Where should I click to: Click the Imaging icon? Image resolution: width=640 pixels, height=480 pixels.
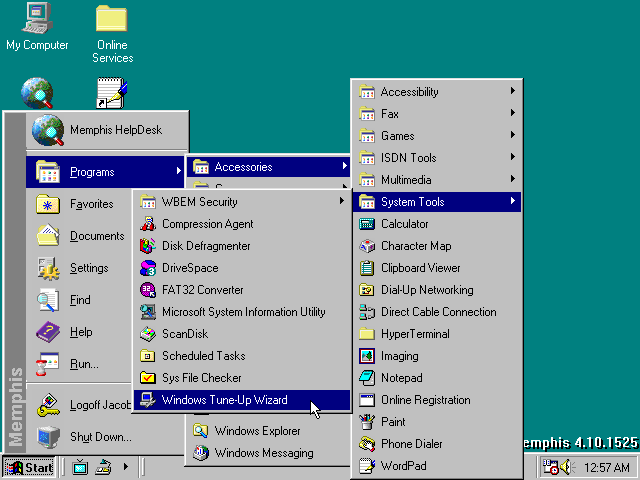click(x=367, y=356)
